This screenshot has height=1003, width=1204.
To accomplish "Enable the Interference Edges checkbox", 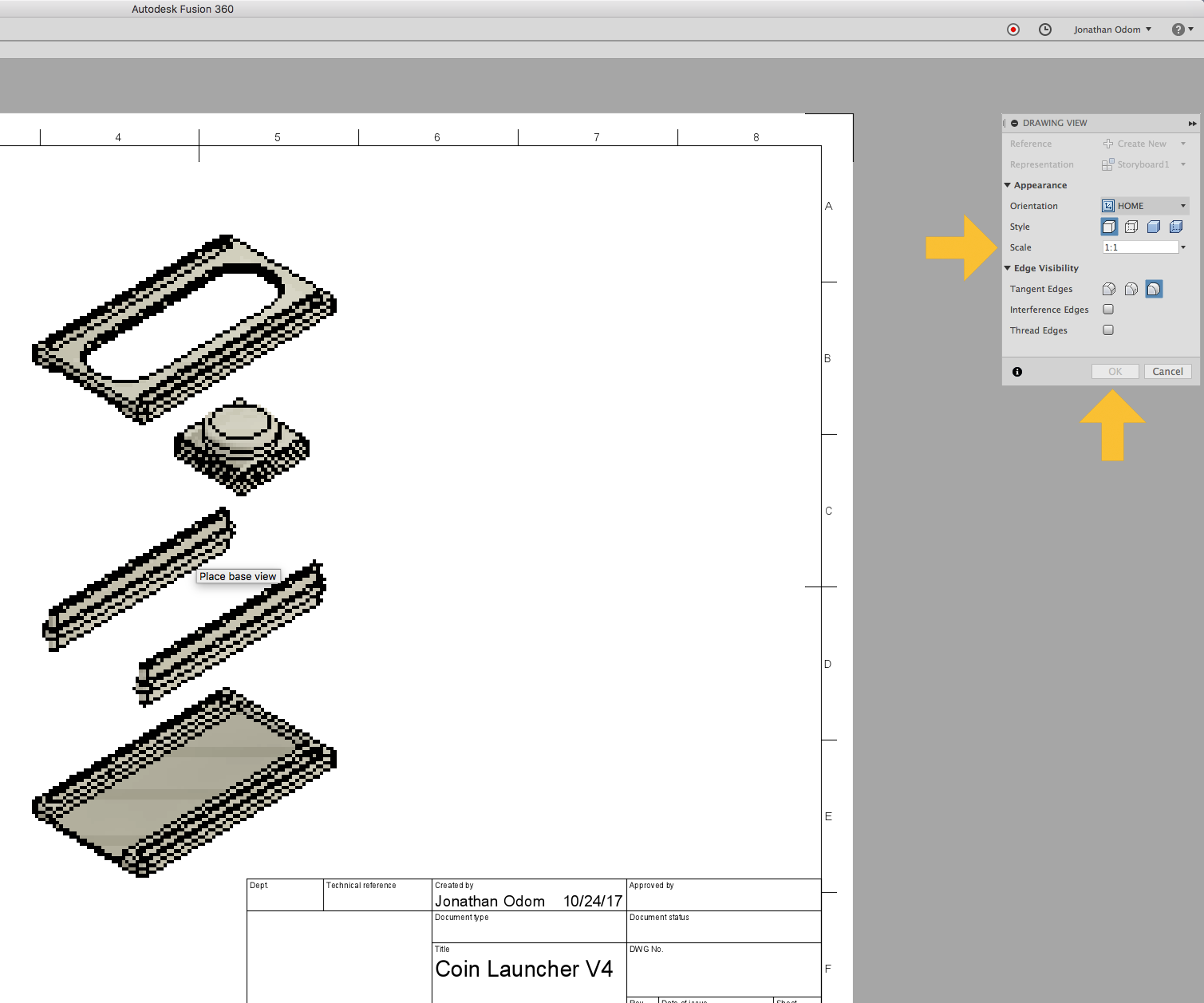I will pos(1107,309).
